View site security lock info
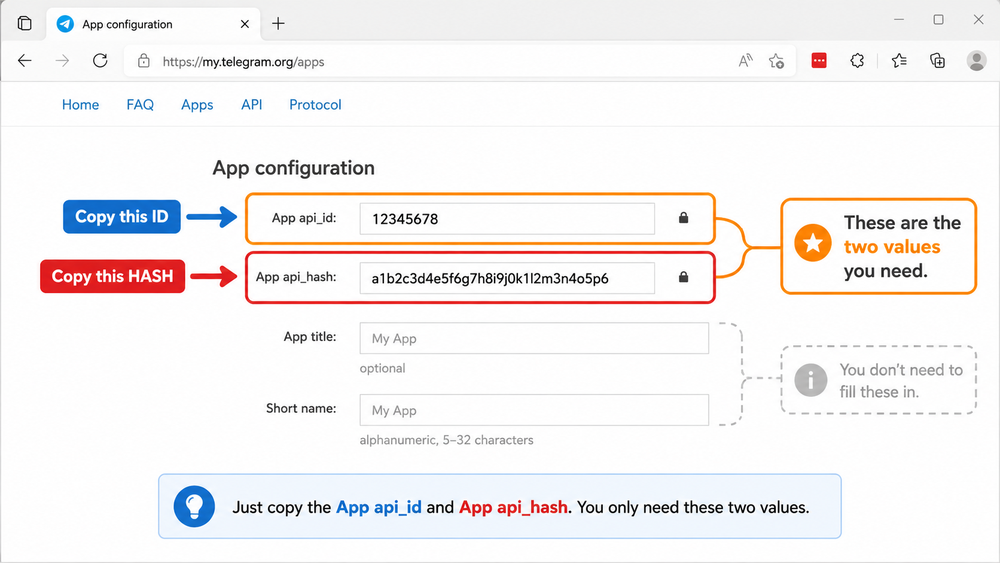 point(144,61)
